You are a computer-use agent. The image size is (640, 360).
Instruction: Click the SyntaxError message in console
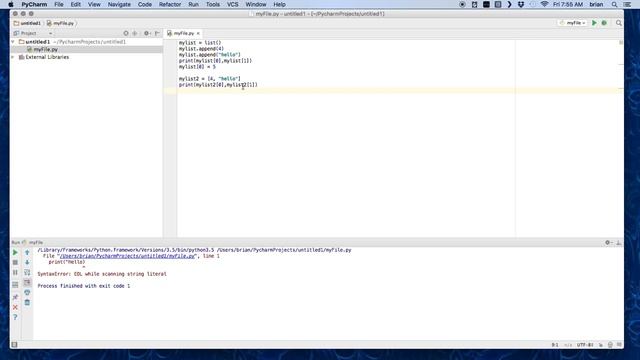click(x=102, y=274)
